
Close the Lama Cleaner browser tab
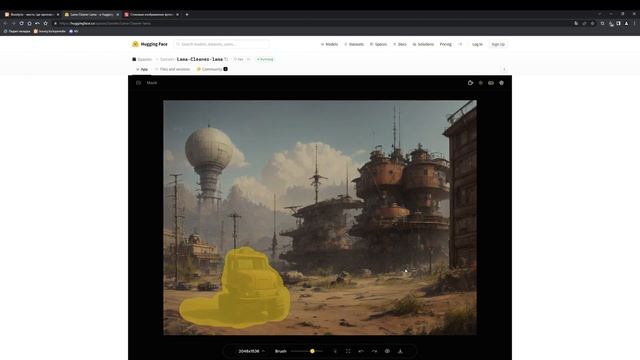(x=118, y=14)
